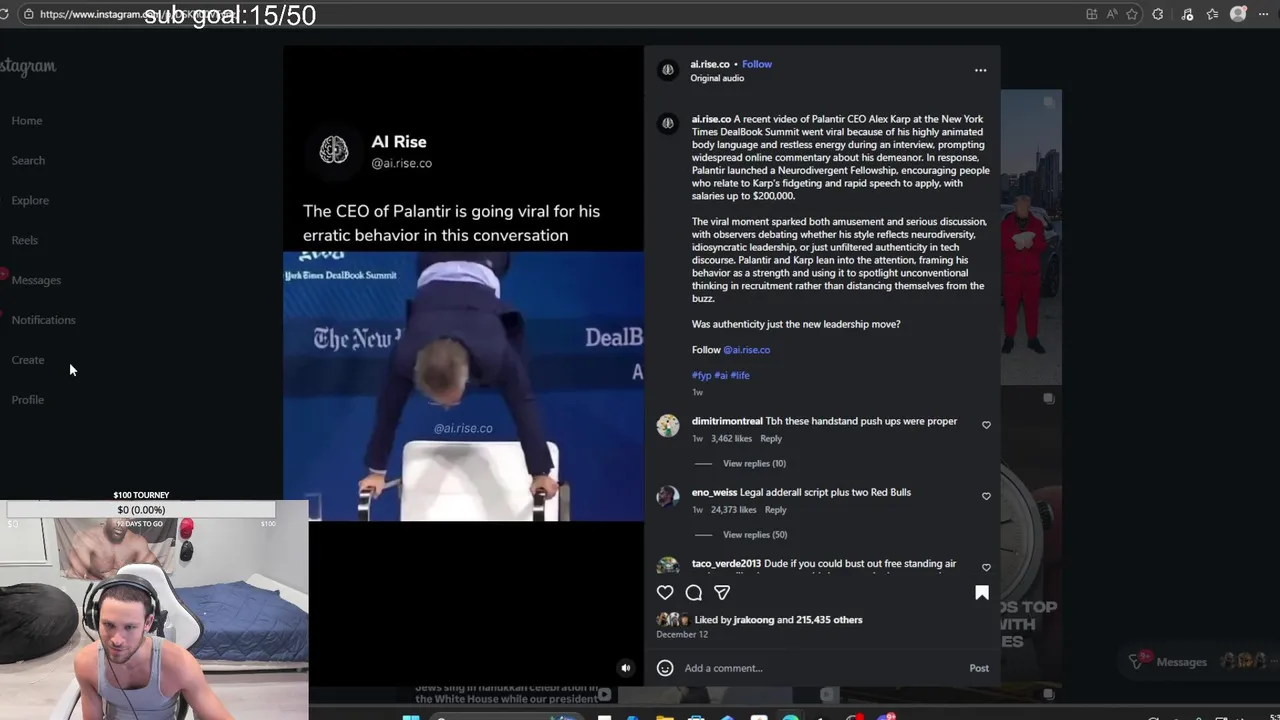Click the avatar beside the caption

point(668,123)
